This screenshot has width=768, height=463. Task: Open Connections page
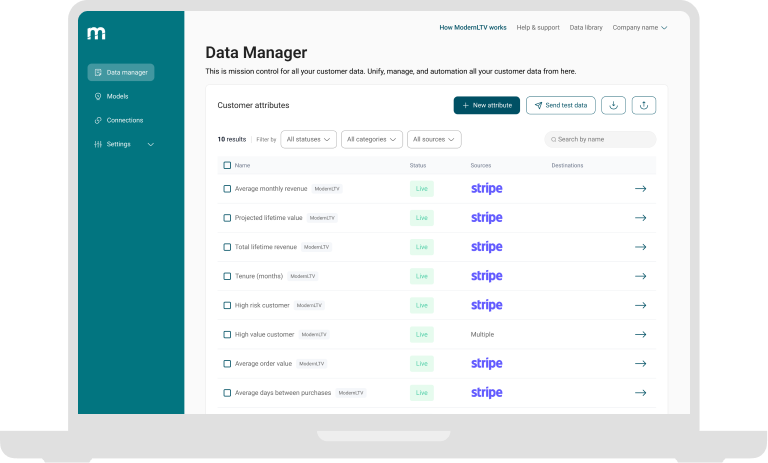[119, 121]
